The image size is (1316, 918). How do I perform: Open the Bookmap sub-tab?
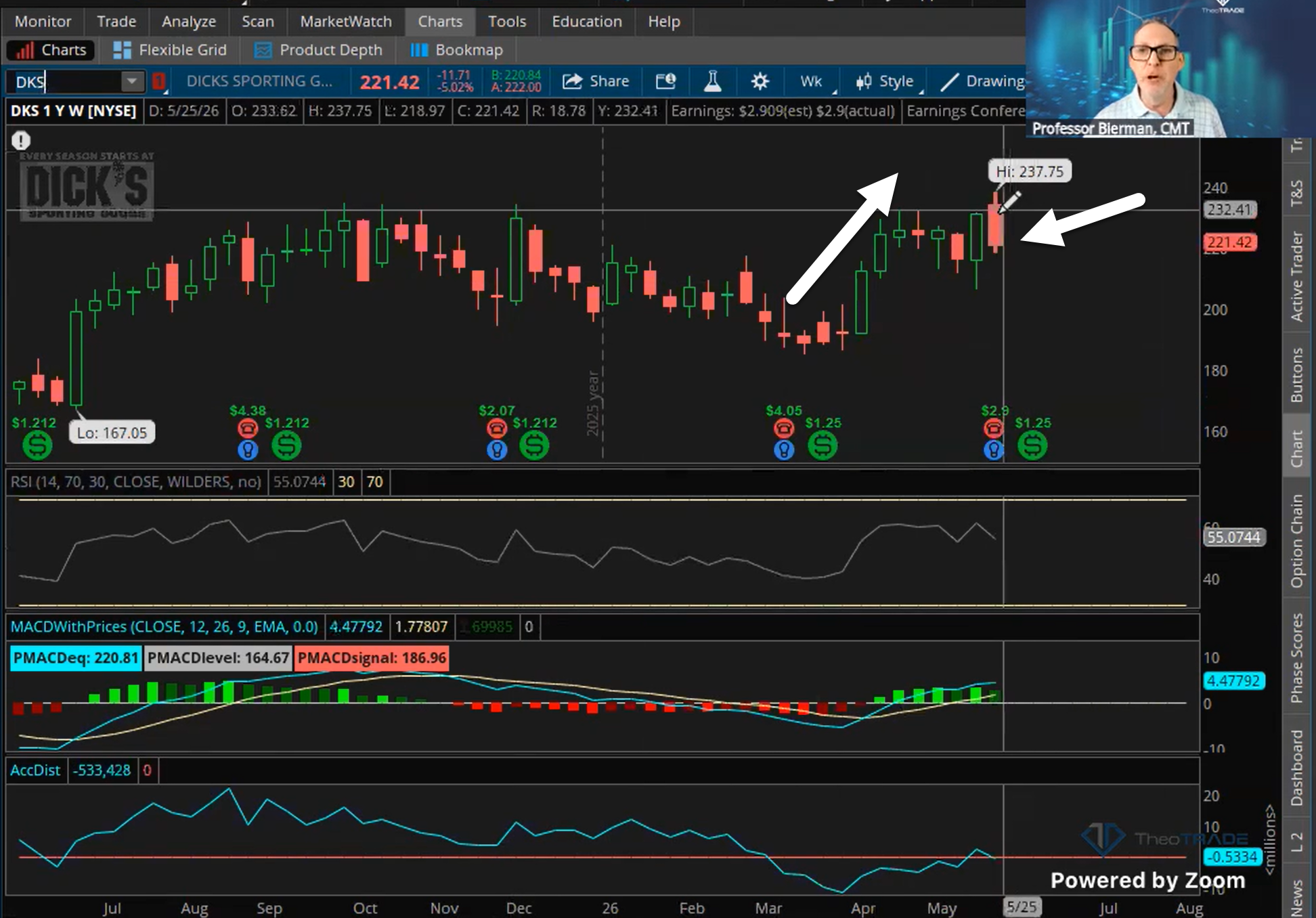coord(457,50)
